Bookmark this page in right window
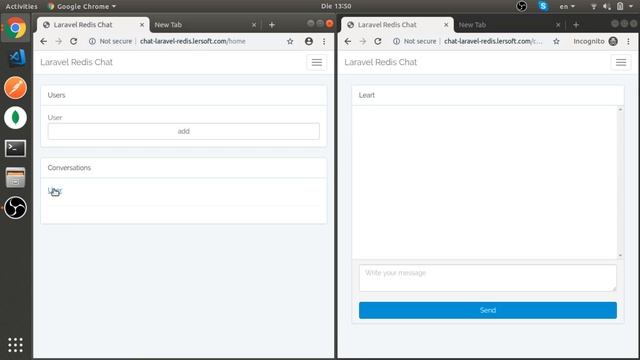640x360 pixels. pos(556,41)
